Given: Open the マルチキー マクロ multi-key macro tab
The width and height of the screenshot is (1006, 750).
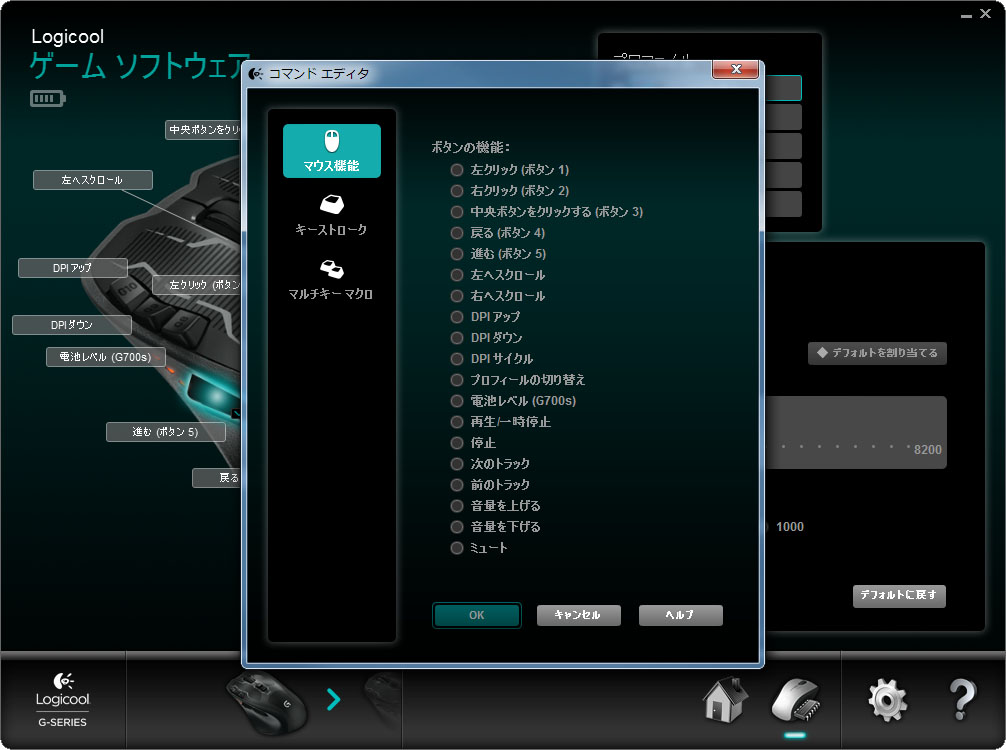Looking at the screenshot, I should coord(331,280).
